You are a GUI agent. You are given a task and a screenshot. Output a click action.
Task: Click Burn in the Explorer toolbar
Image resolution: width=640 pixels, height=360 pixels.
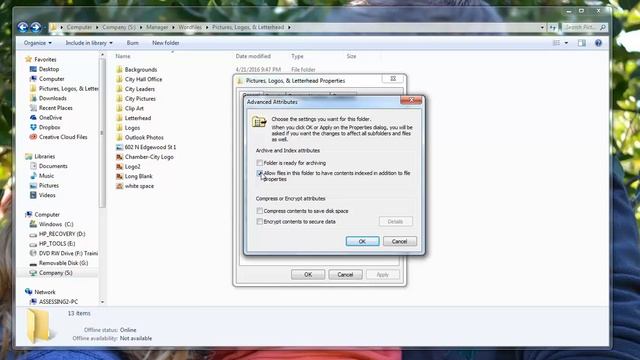click(133, 43)
